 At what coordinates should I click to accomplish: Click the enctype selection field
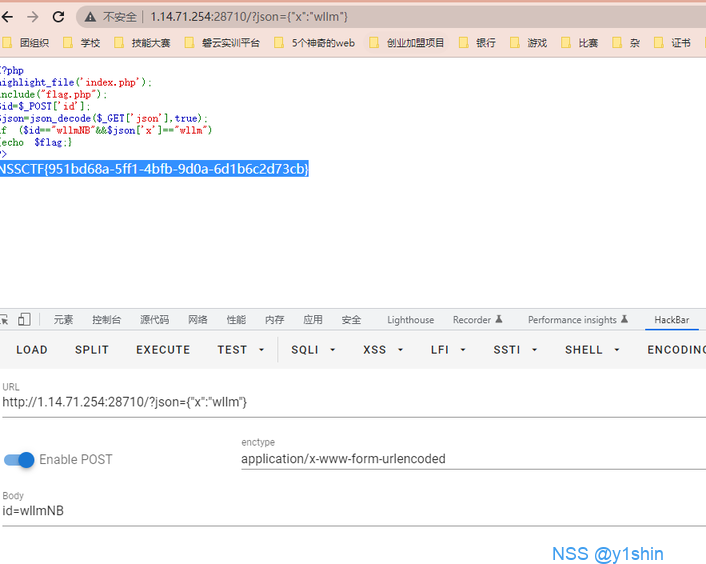click(x=470, y=459)
